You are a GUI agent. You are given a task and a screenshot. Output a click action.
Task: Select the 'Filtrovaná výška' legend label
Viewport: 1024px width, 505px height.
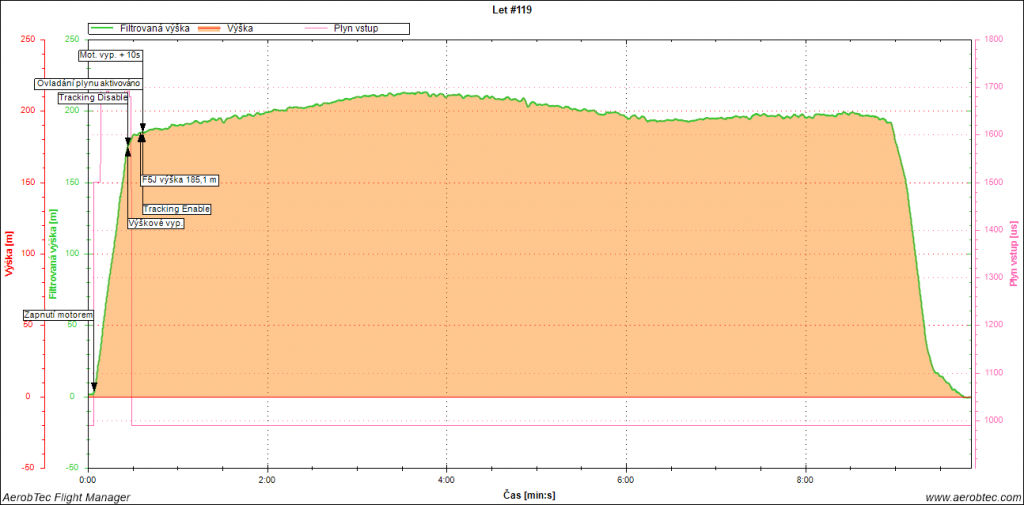click(155, 29)
